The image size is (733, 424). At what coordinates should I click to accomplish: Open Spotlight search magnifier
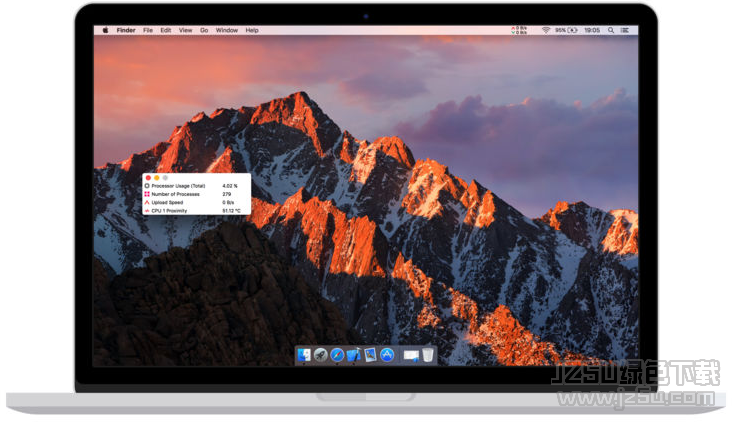click(x=611, y=30)
